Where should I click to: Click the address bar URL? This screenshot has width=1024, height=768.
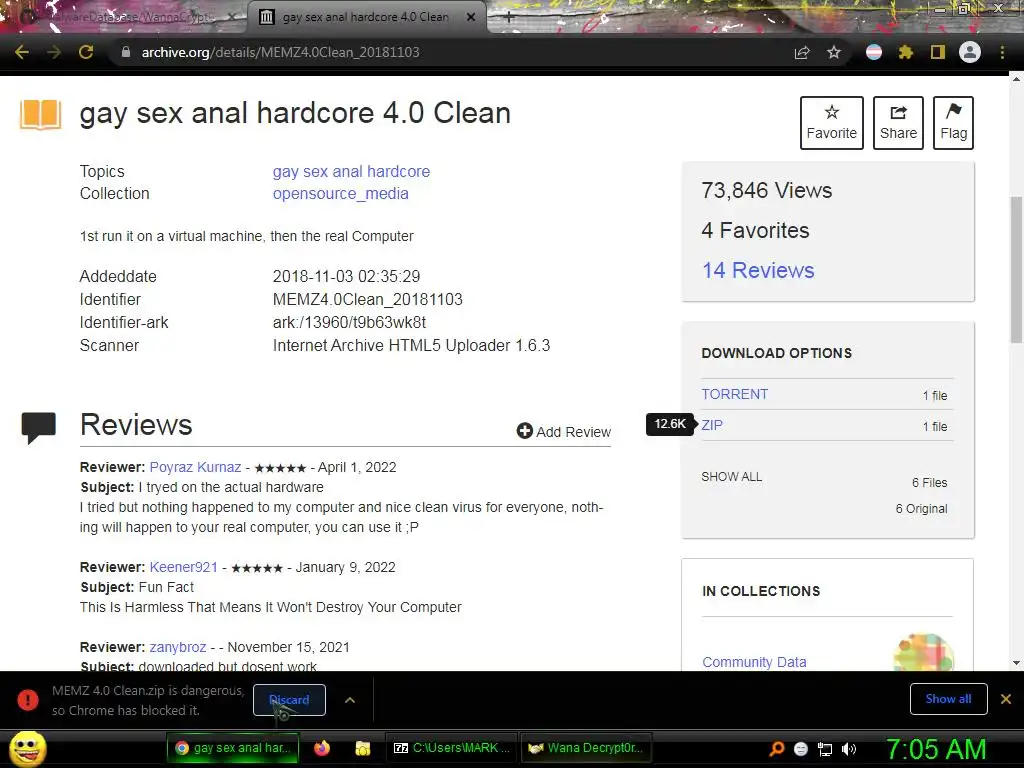point(280,52)
